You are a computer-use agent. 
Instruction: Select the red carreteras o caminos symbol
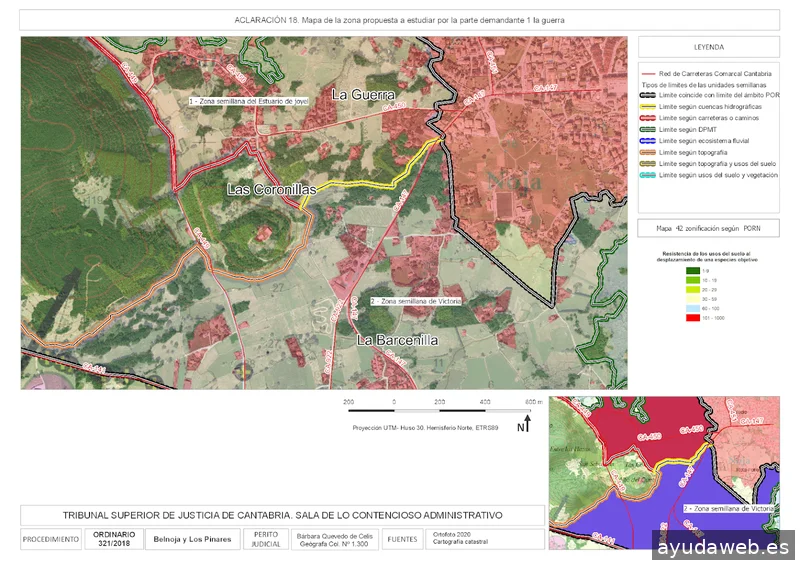tap(648, 117)
